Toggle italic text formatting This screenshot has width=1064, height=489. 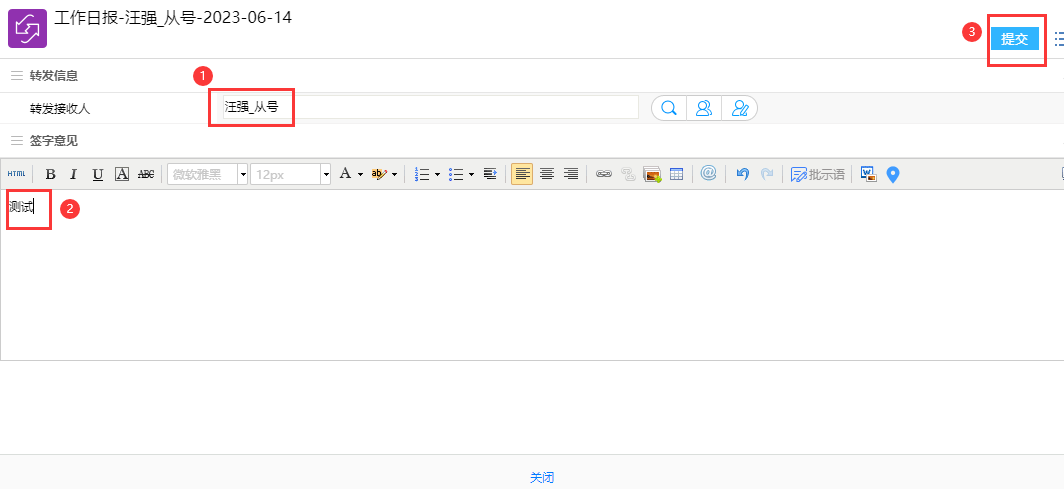pos(73,174)
